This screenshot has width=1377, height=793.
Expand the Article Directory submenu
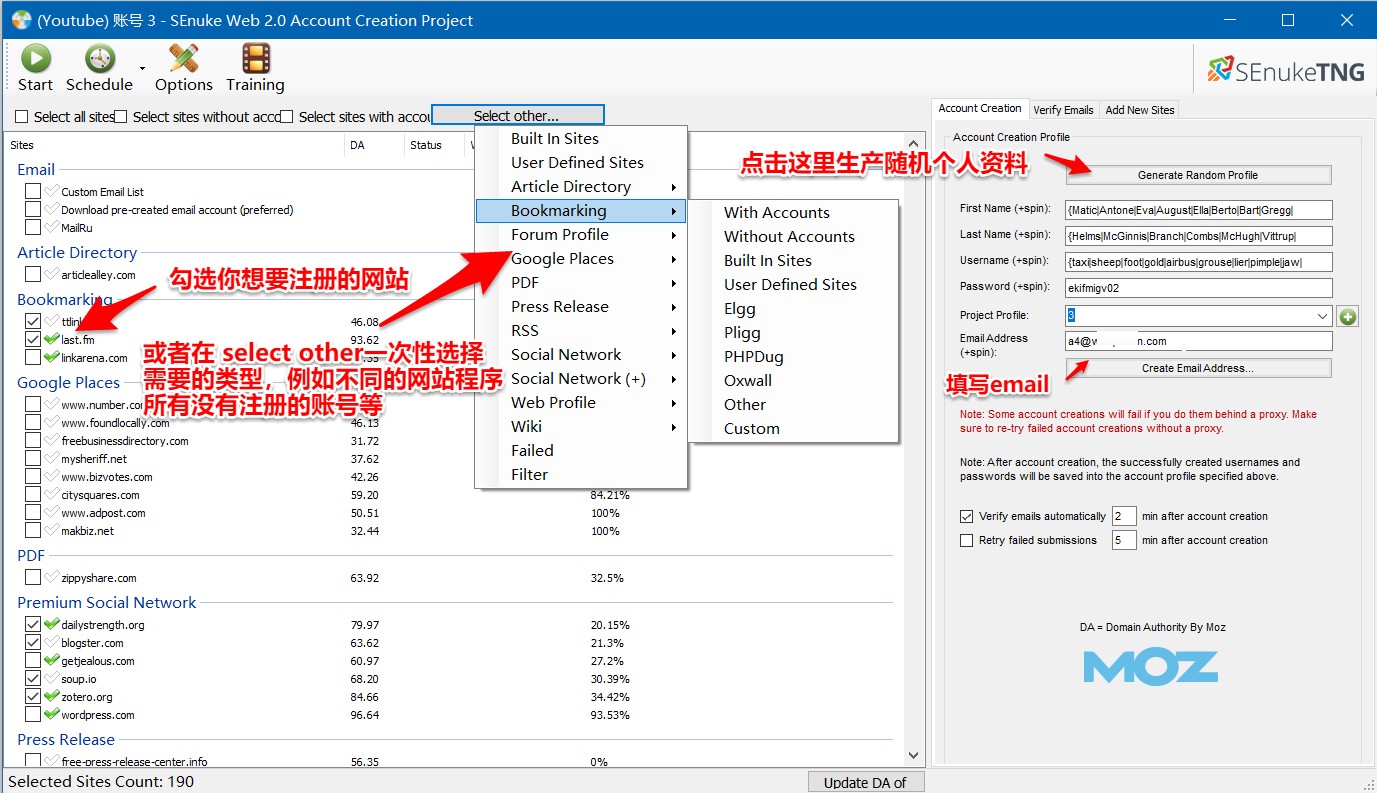[581, 187]
